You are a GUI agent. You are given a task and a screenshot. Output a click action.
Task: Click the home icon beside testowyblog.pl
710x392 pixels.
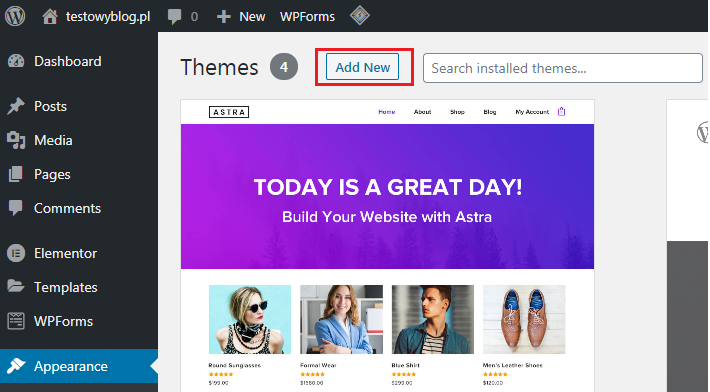pyautogui.click(x=50, y=17)
